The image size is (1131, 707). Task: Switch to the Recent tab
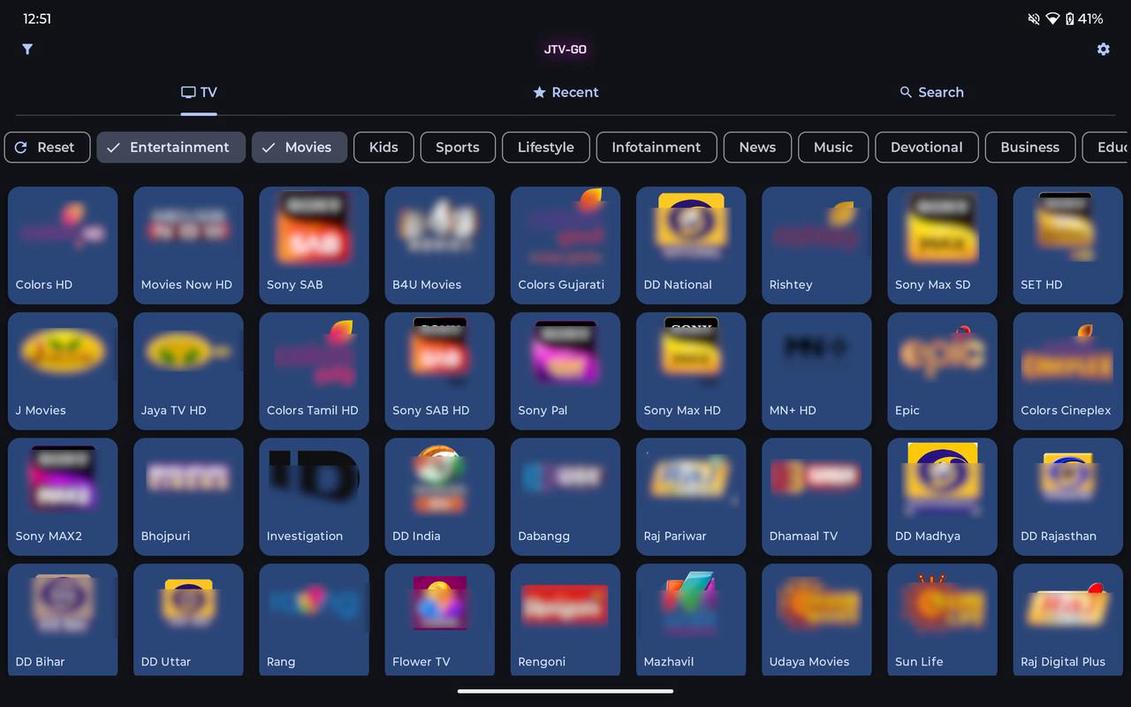[566, 92]
